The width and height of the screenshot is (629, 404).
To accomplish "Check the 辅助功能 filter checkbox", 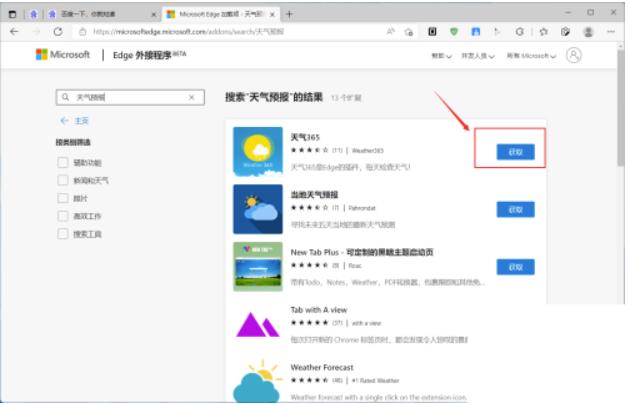I will click(63, 162).
